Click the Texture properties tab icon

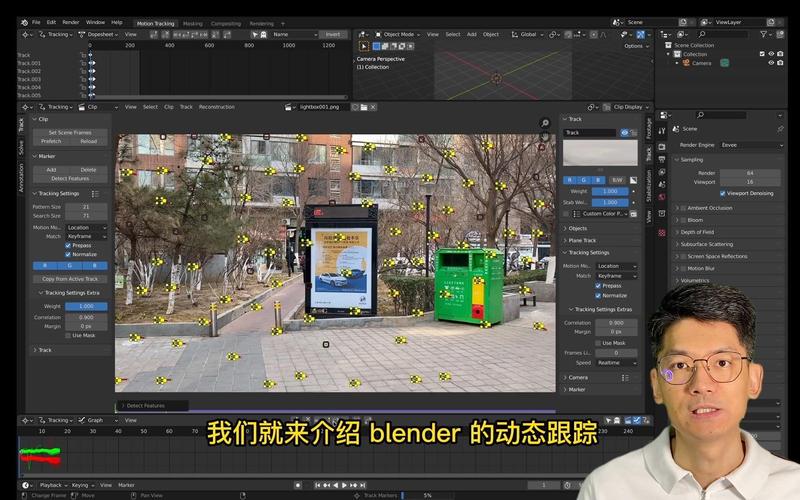[662, 233]
